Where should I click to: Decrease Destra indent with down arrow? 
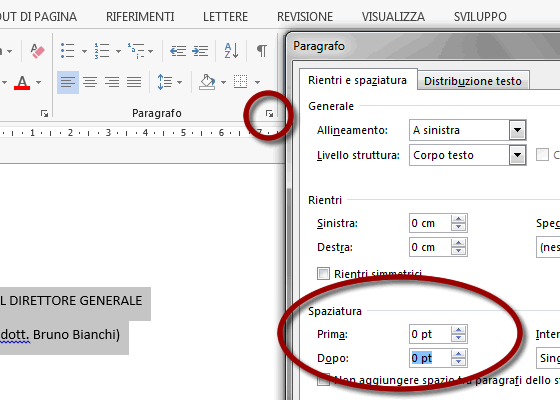tap(459, 251)
